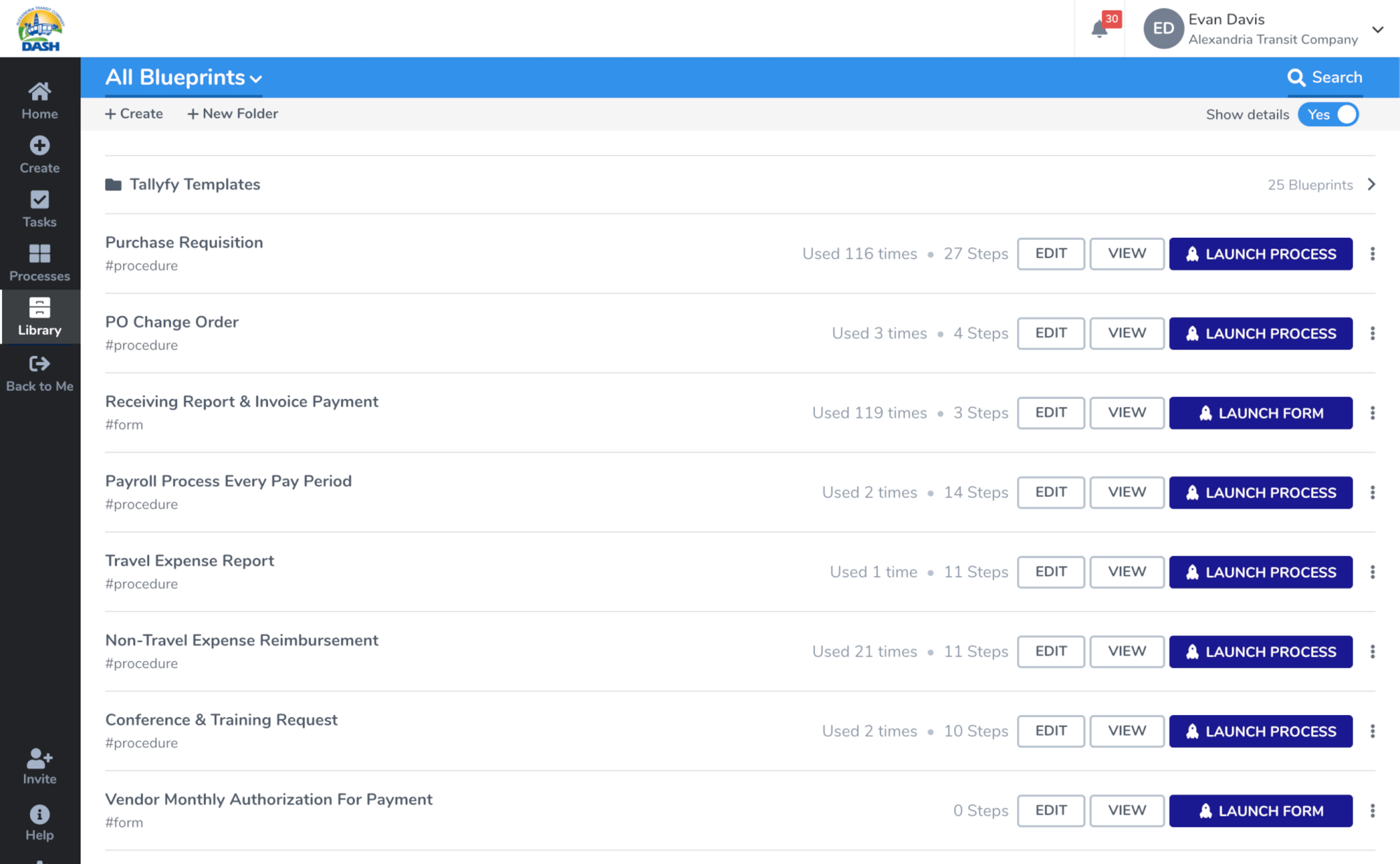
Task: Open more options for Conference & Training Request
Action: (1373, 731)
